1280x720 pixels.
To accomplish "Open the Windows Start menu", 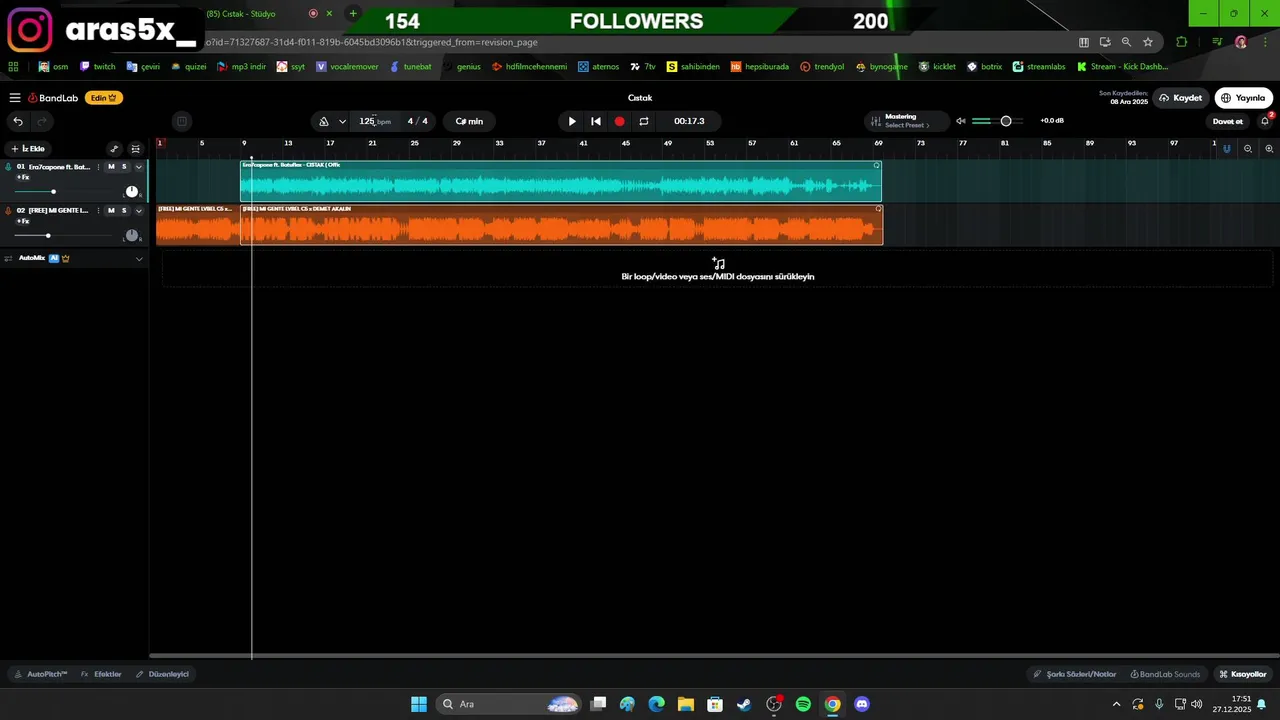I will coord(419,704).
